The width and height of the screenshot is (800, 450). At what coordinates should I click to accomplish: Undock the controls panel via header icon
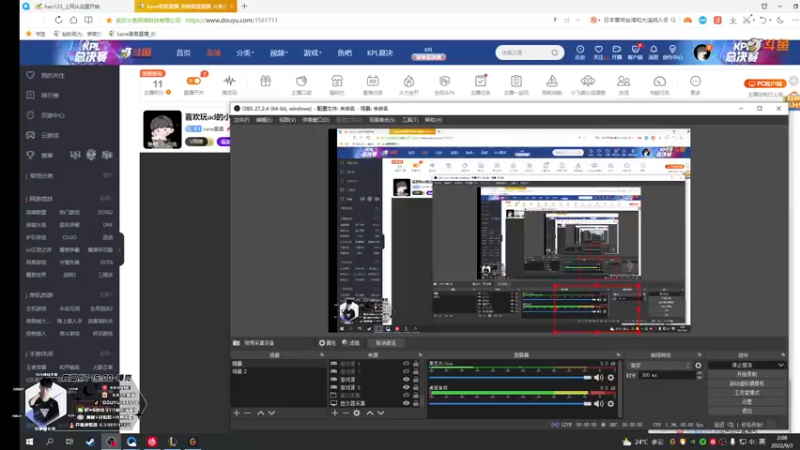point(783,355)
